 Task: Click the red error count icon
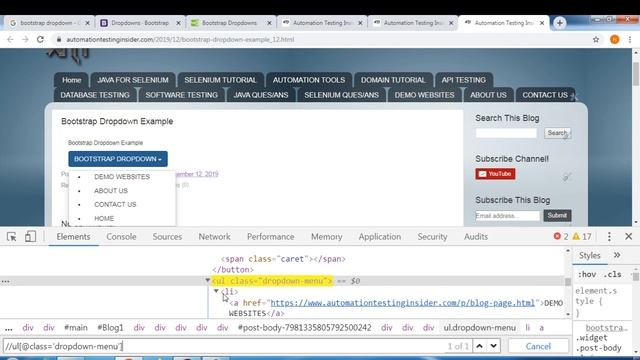pyautogui.click(x=557, y=236)
